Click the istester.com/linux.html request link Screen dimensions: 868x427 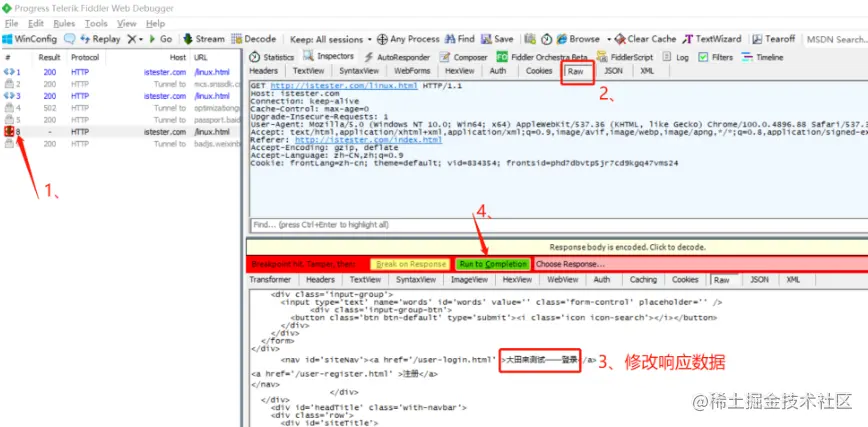(343, 86)
